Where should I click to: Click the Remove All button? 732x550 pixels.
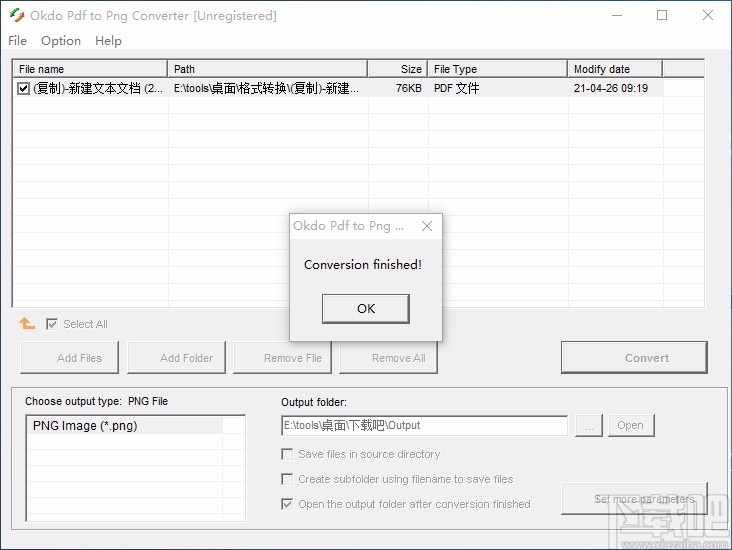[x=388, y=358]
